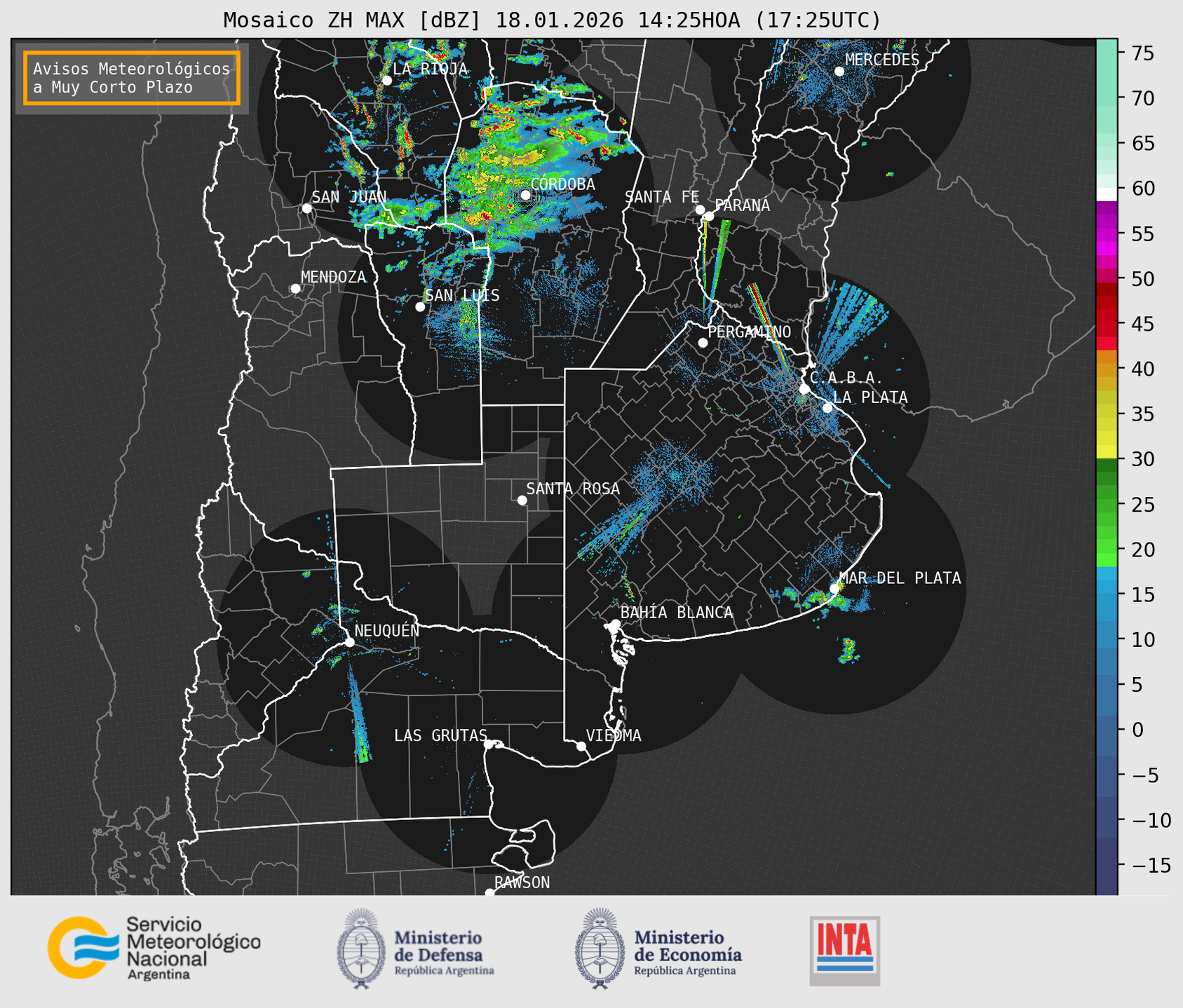This screenshot has height=1008, width=1183.
Task: Click the MAR DEL PLATA label
Action: pos(900,578)
